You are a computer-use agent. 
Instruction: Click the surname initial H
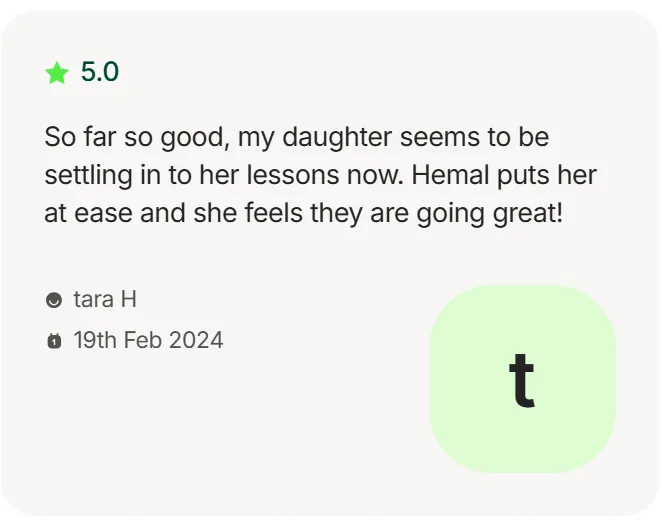coord(129,299)
